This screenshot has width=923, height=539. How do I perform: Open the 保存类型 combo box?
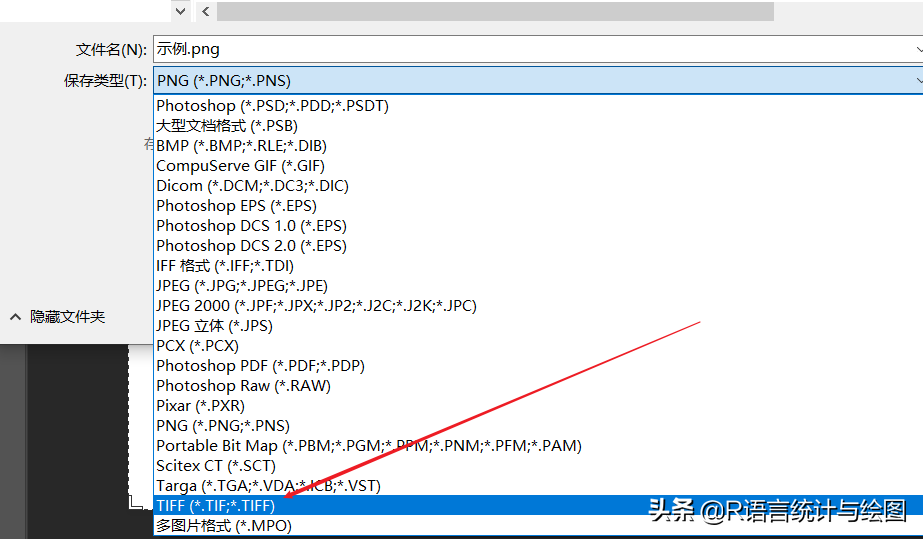[x=538, y=81]
